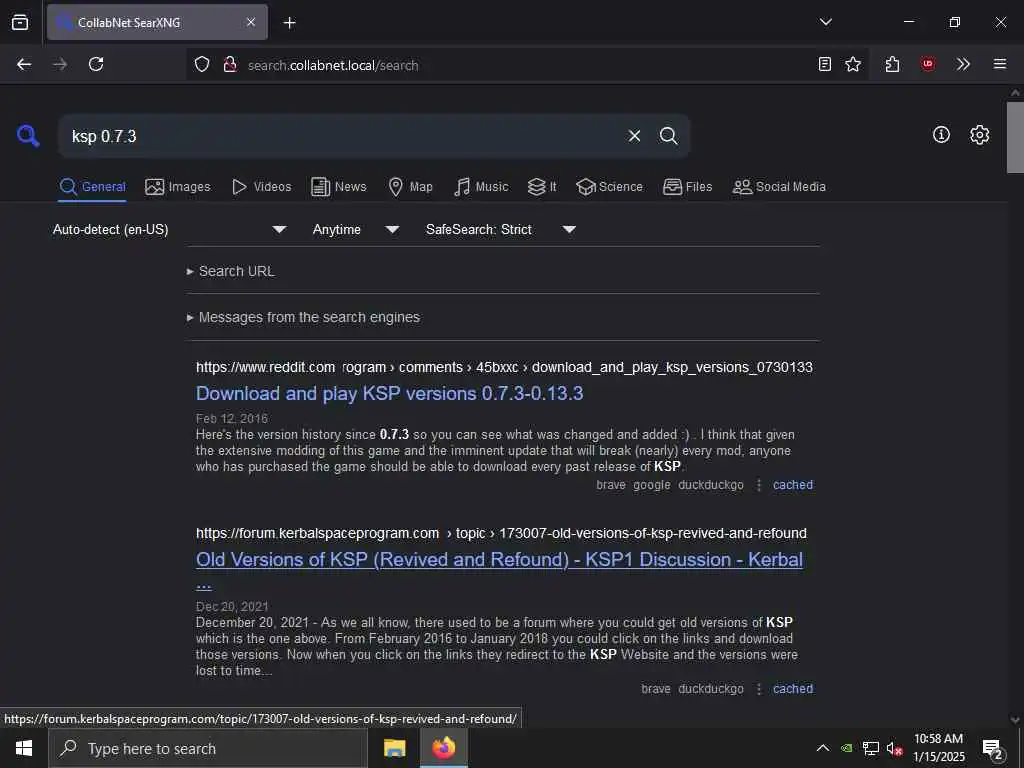Open Anytime time range dropdown
The width and height of the screenshot is (1024, 768).
pos(356,229)
